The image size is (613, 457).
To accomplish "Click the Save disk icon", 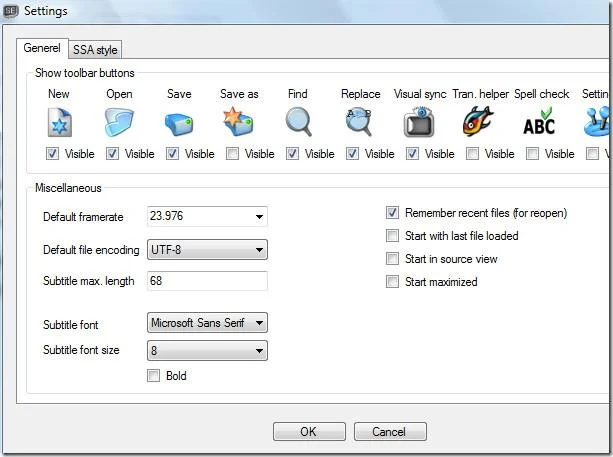I will point(179,124).
